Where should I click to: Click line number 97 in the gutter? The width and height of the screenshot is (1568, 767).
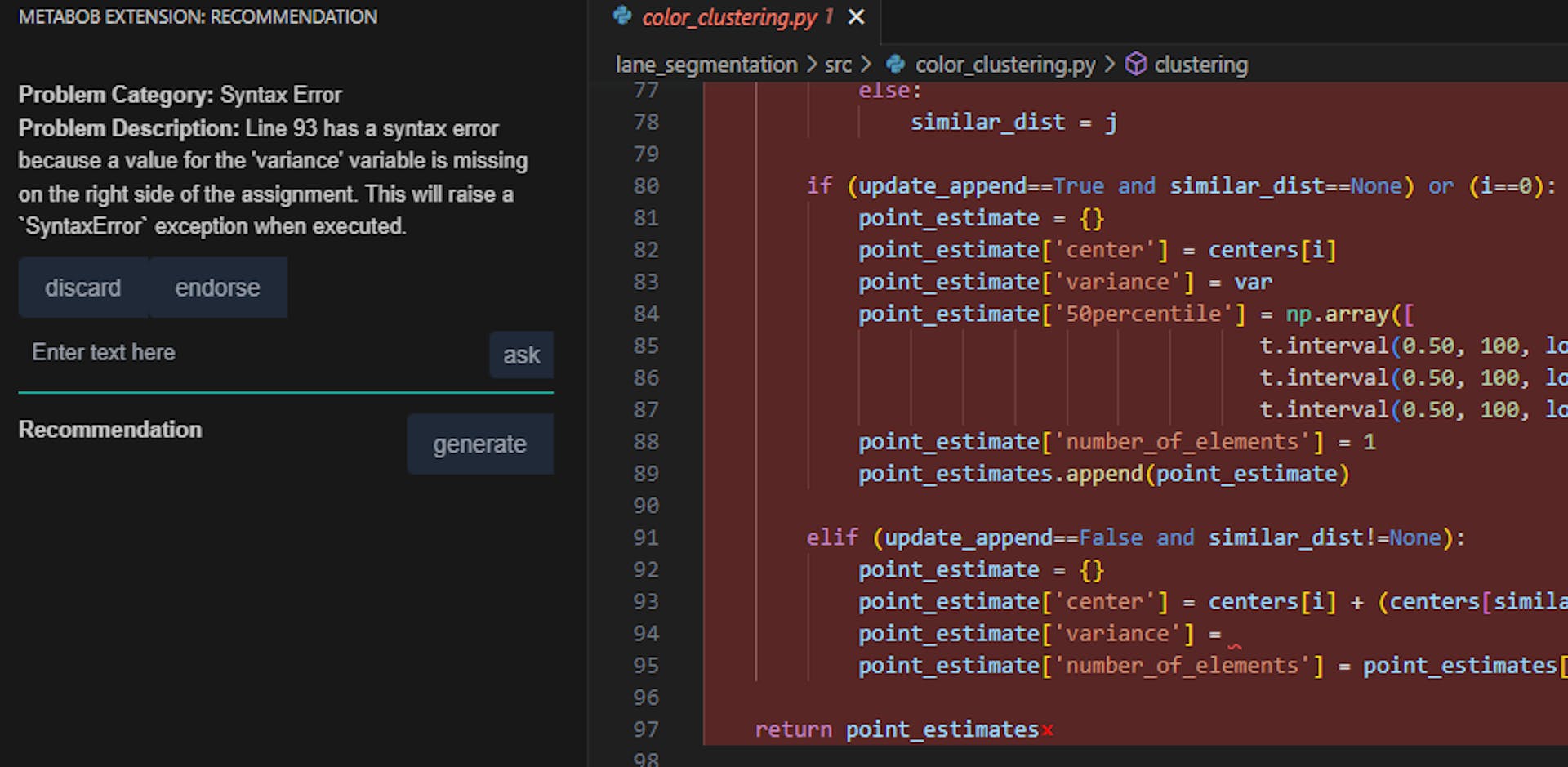tap(646, 729)
